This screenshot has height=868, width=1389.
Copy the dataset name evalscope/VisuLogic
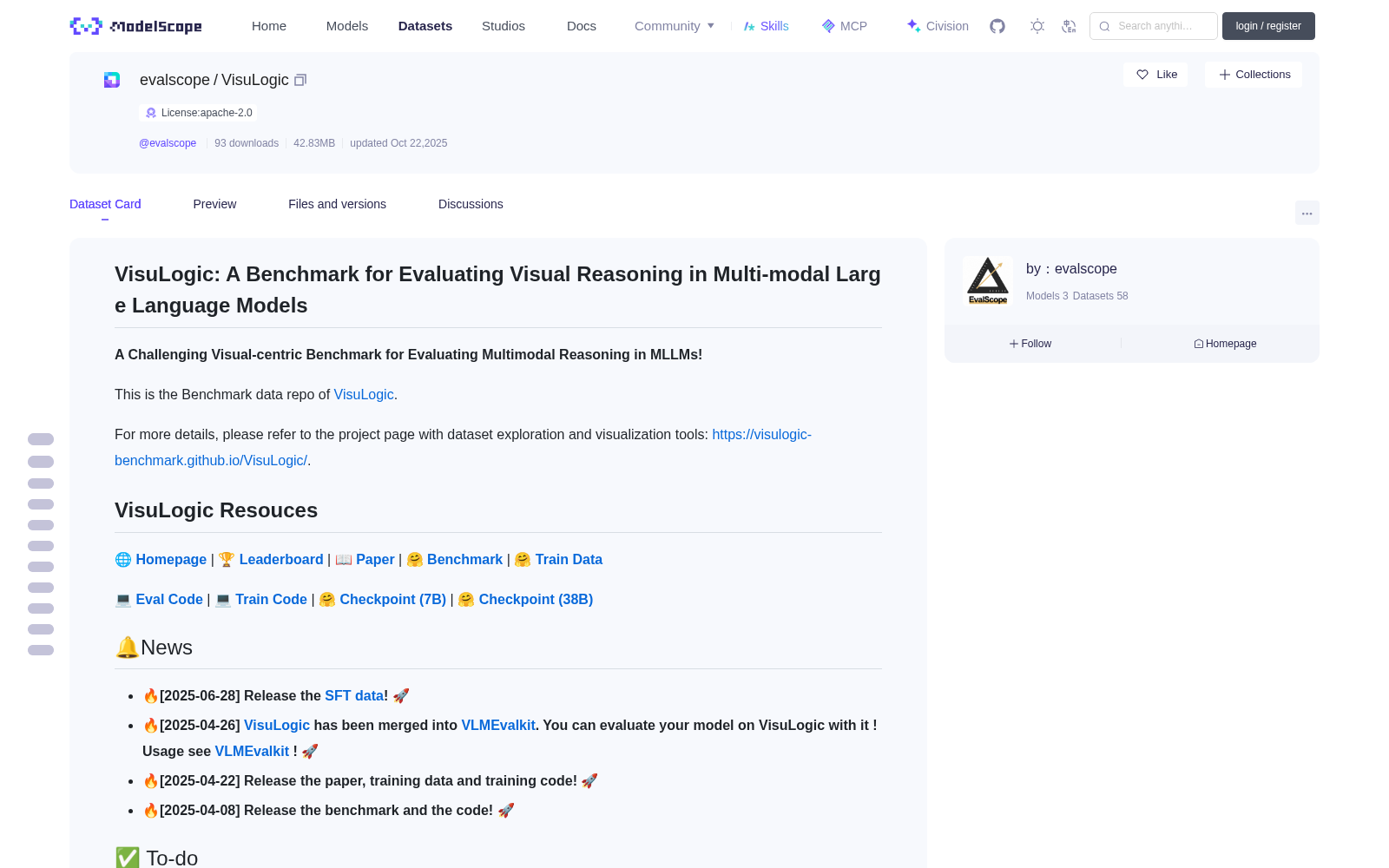[x=300, y=80]
